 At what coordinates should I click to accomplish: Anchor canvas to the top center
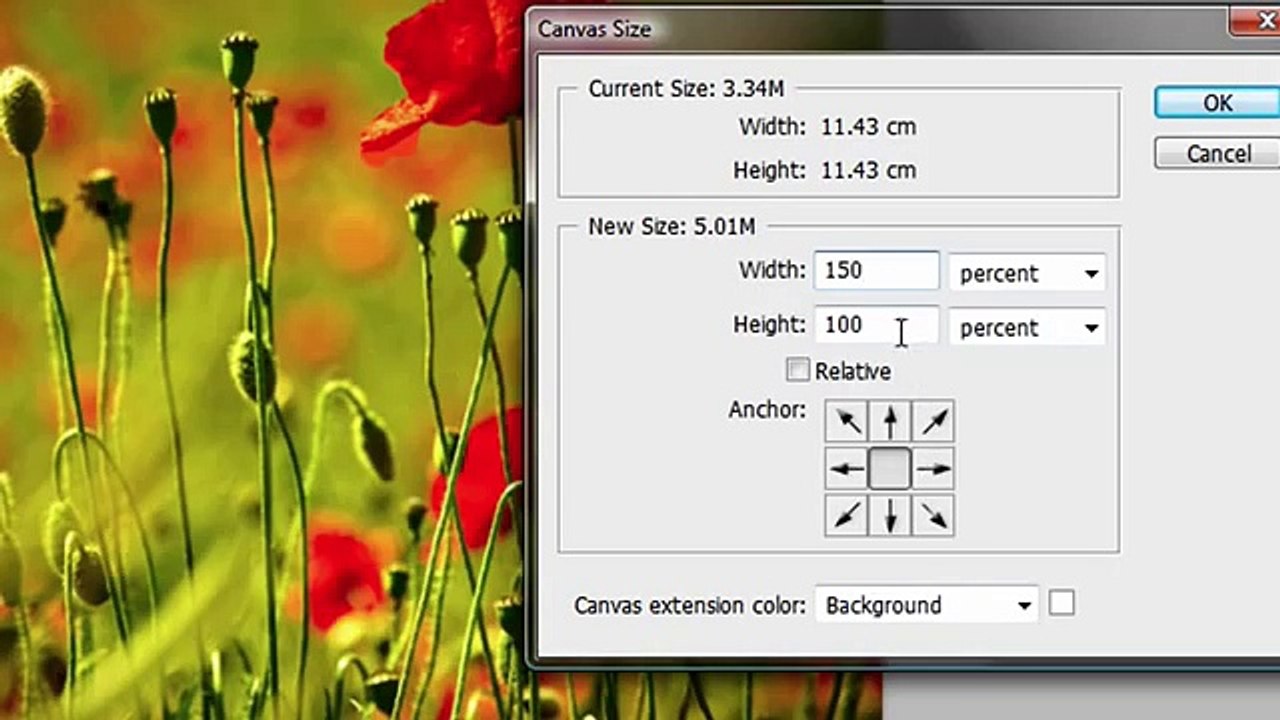pyautogui.click(x=890, y=421)
